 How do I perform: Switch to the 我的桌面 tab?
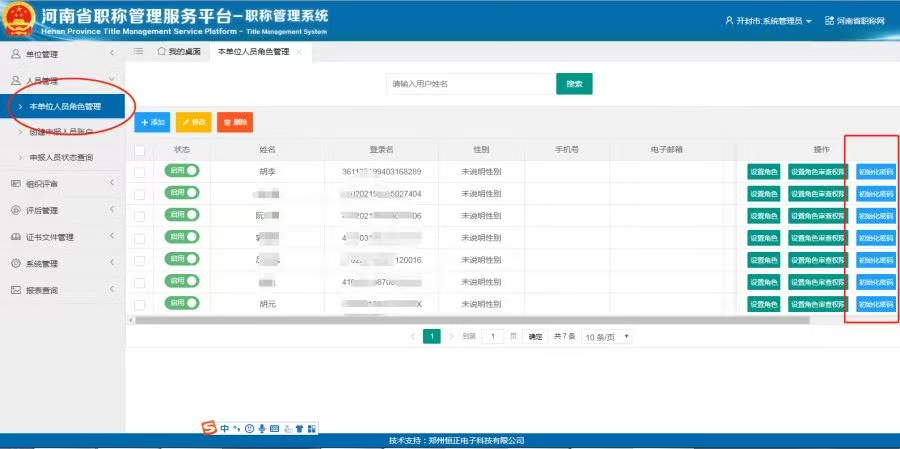(179, 52)
